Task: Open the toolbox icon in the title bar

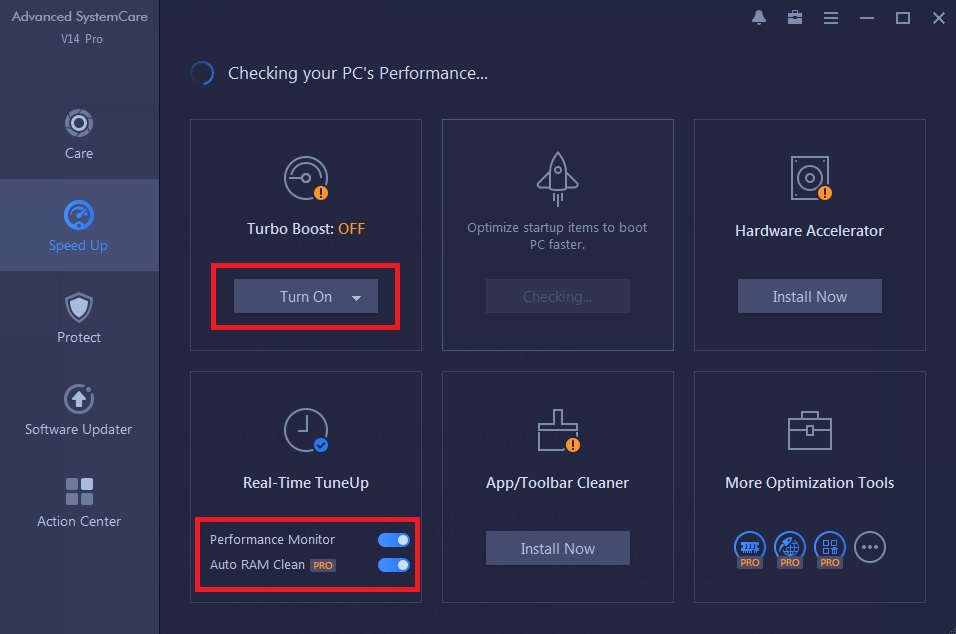Action: (x=794, y=17)
